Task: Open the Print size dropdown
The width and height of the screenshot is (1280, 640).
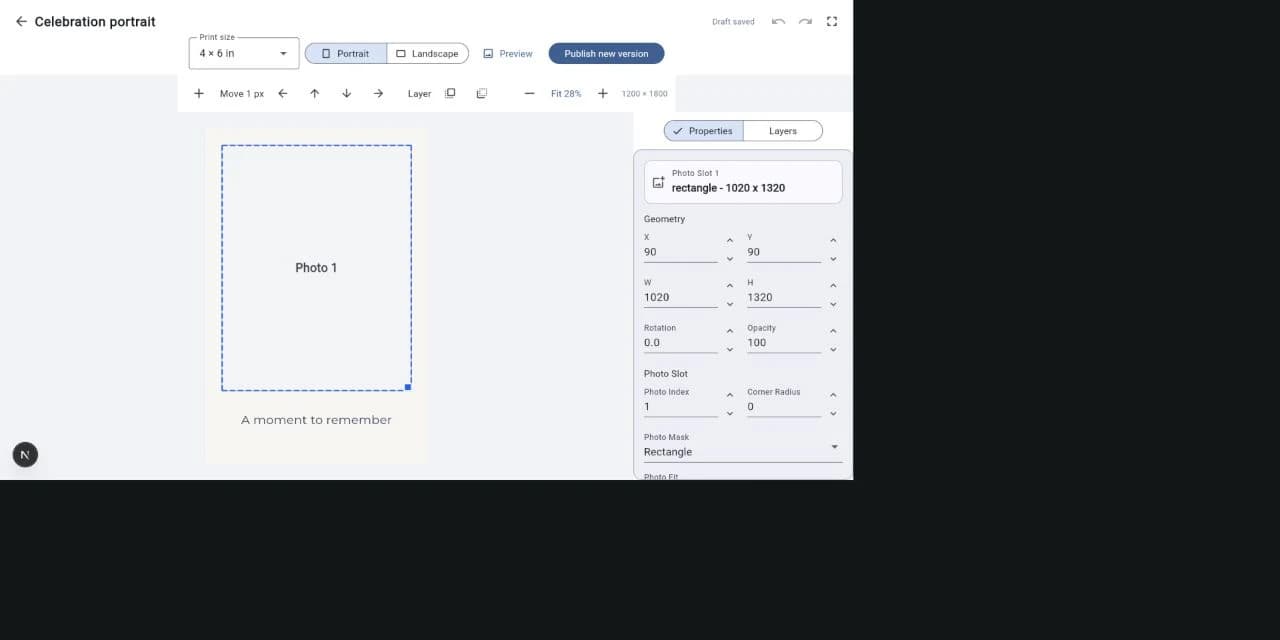Action: point(244,53)
